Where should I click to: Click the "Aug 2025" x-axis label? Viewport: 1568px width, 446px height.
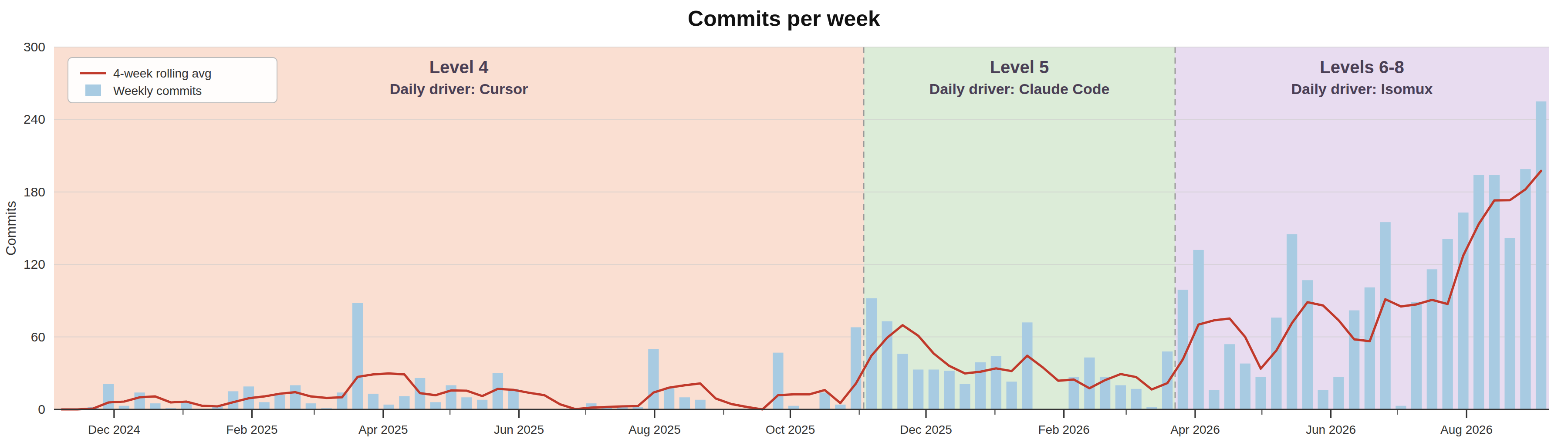[x=654, y=429]
